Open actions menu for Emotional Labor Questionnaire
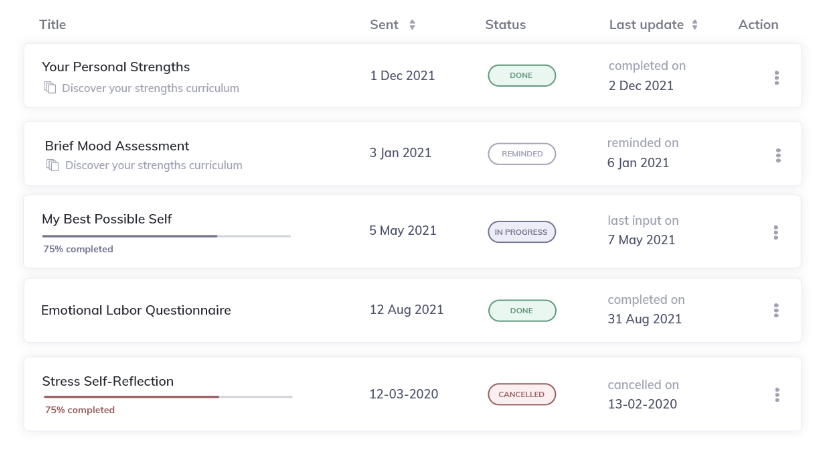Viewport: 824px width, 464px height. point(776,310)
